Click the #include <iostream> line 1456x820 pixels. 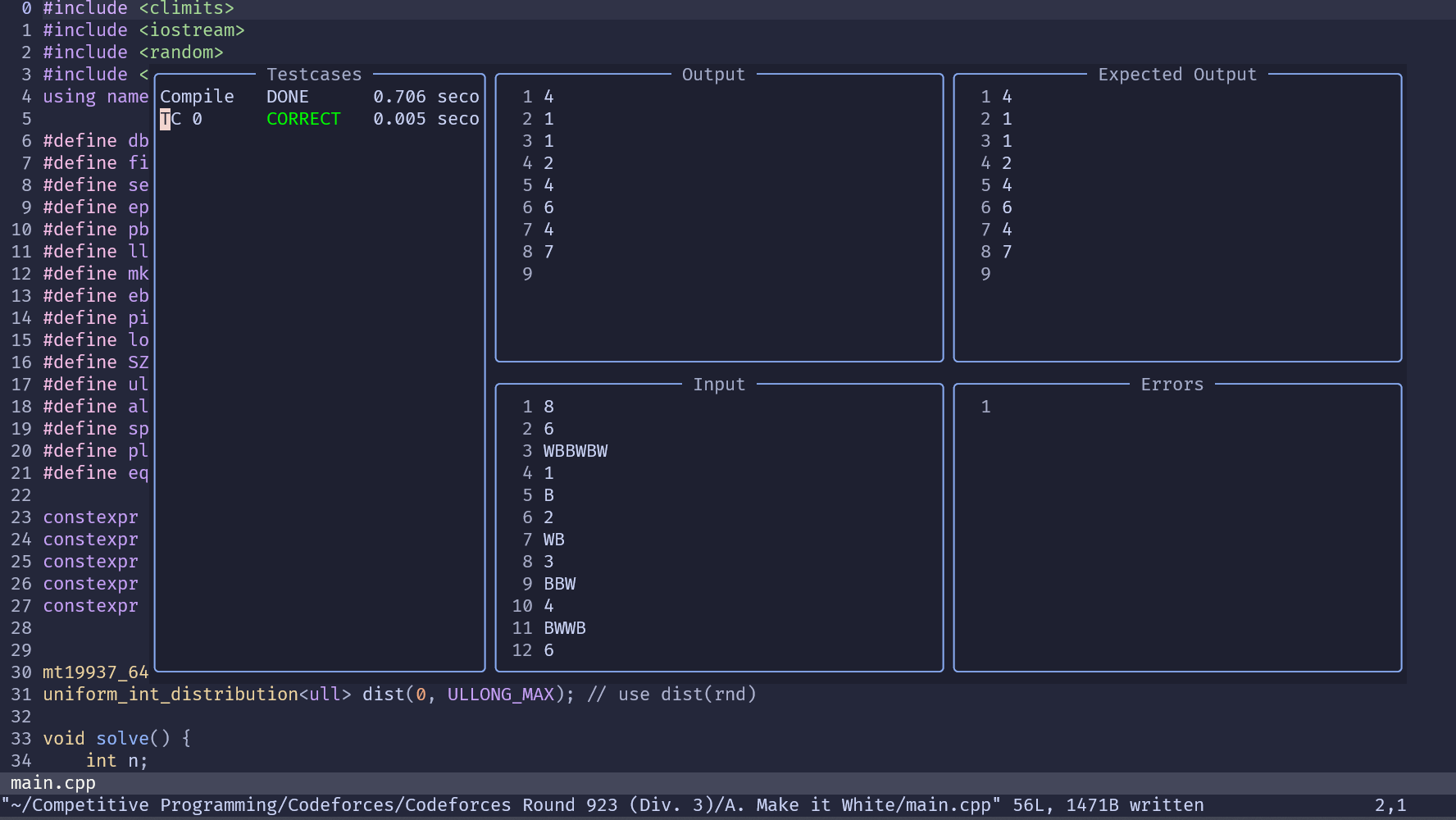(x=143, y=30)
